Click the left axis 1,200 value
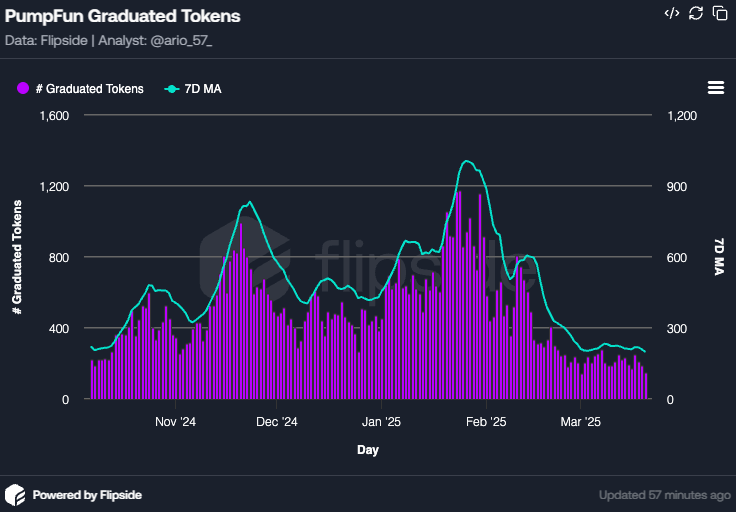This screenshot has width=736, height=512. coord(54,187)
